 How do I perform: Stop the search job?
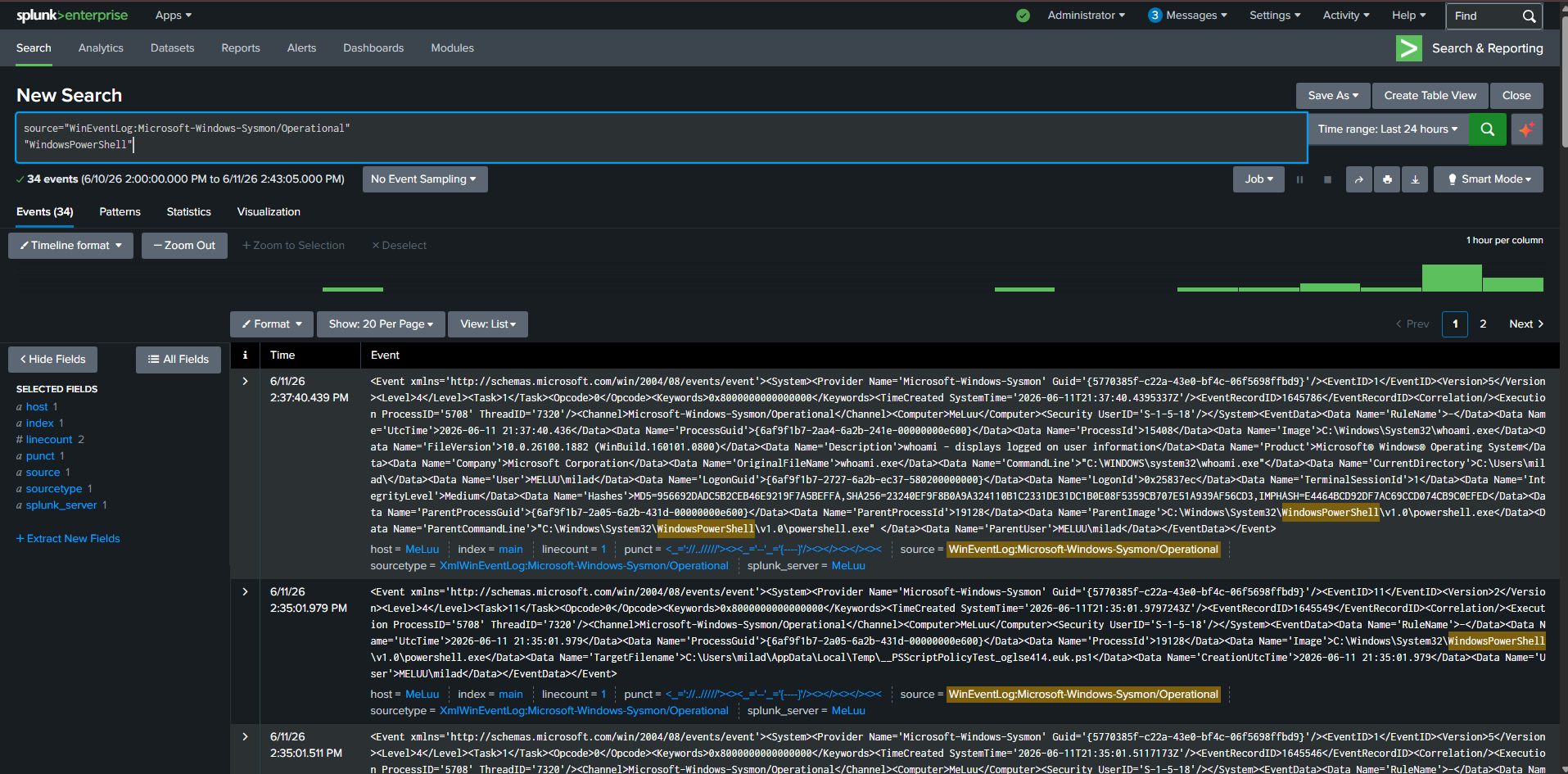pos(1327,179)
